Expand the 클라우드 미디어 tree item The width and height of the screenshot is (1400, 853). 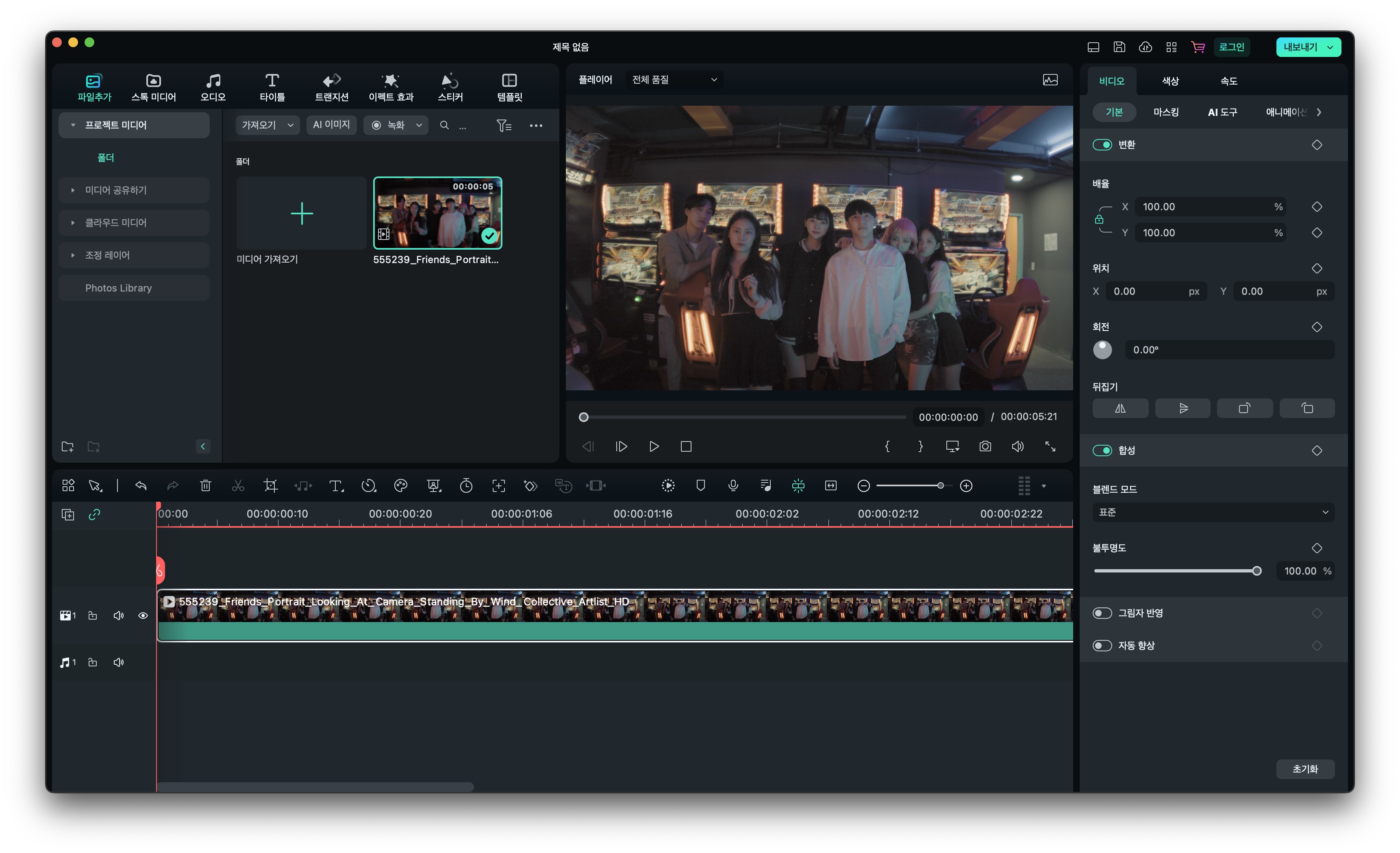click(x=73, y=223)
